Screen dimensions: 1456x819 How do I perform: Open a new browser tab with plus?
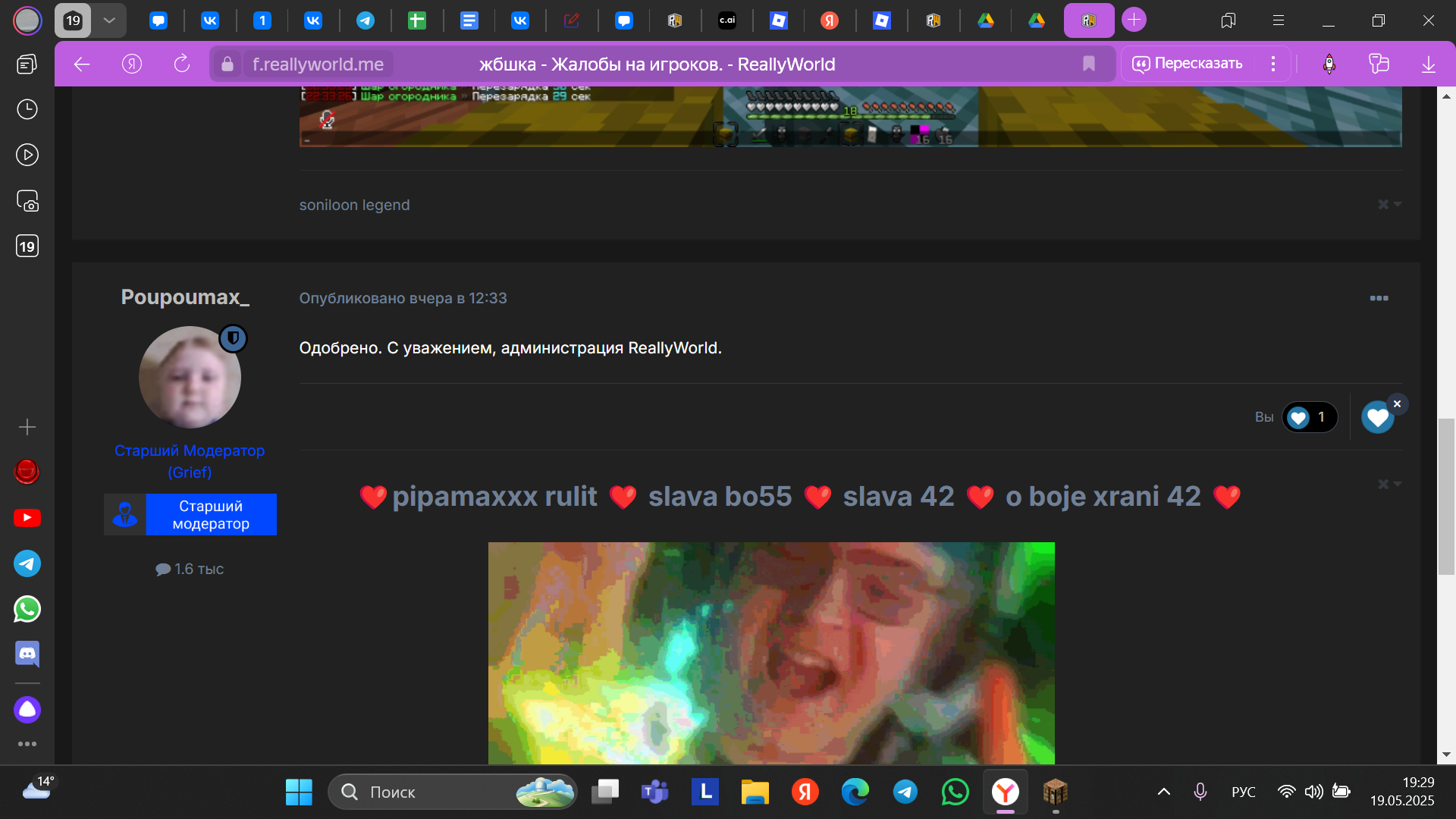point(1134,20)
